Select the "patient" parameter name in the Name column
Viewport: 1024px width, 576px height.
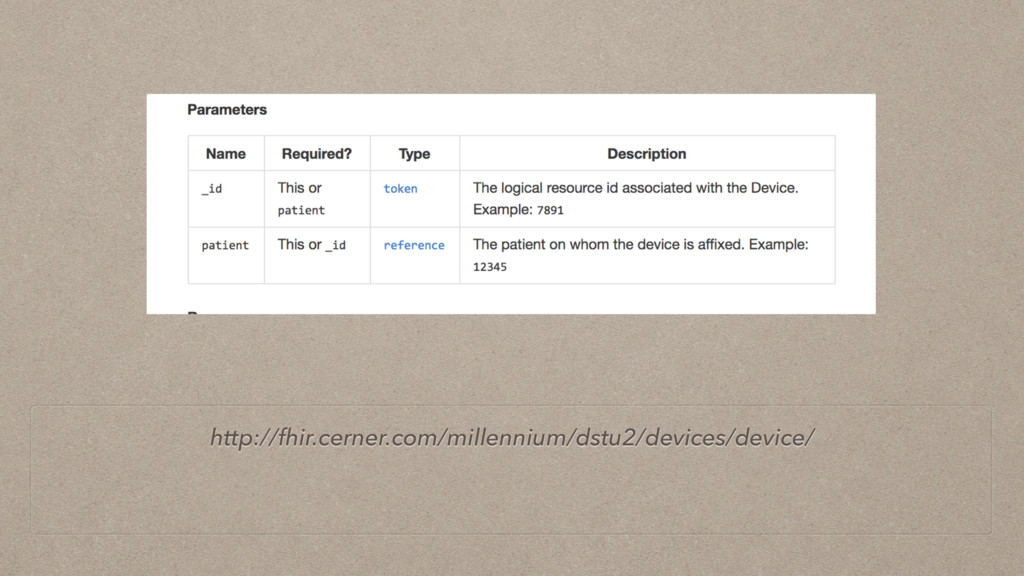pos(225,245)
